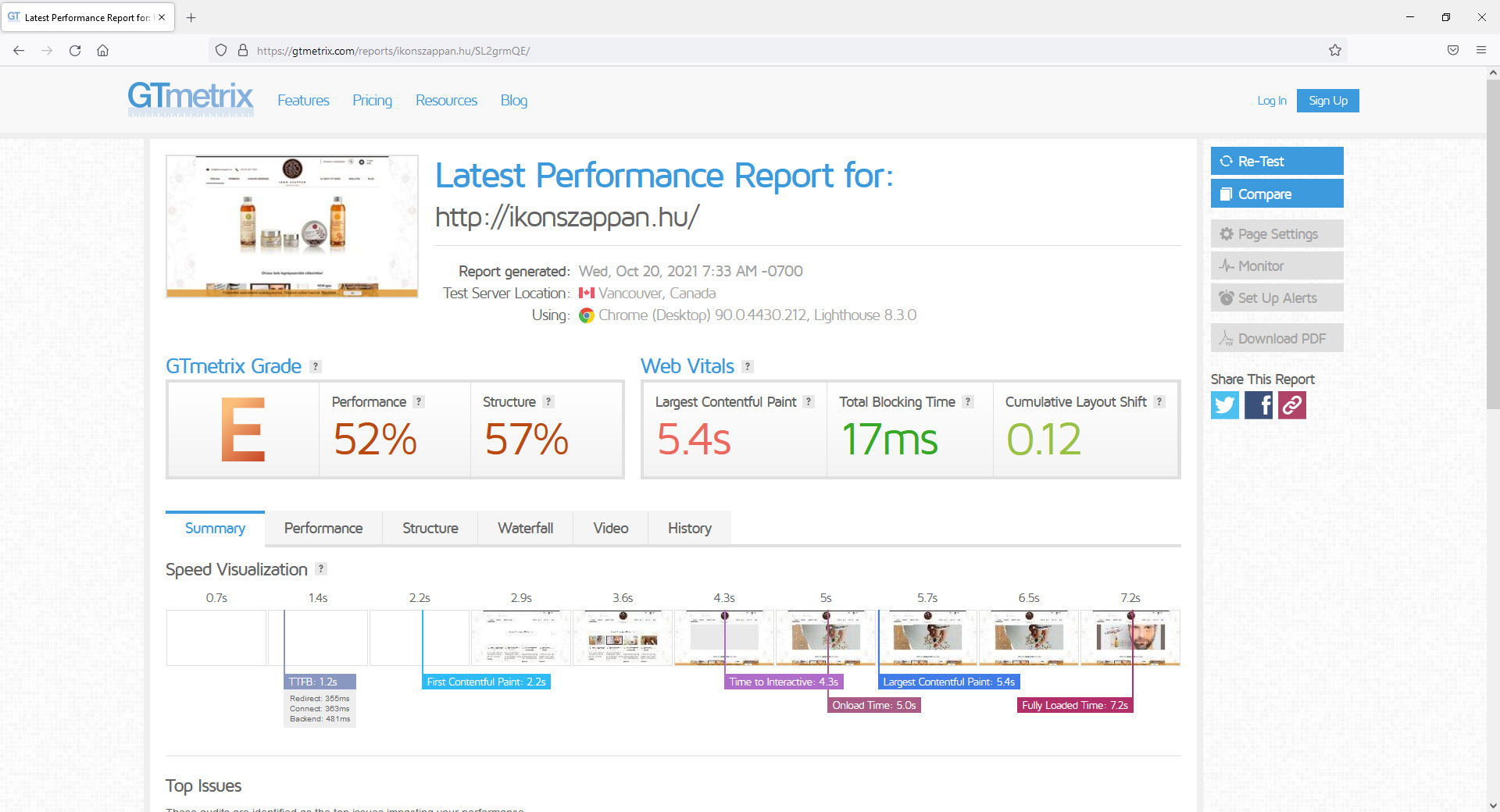This screenshot has height=812, width=1500.
Task: Reload the page in browser
Action: (x=75, y=51)
